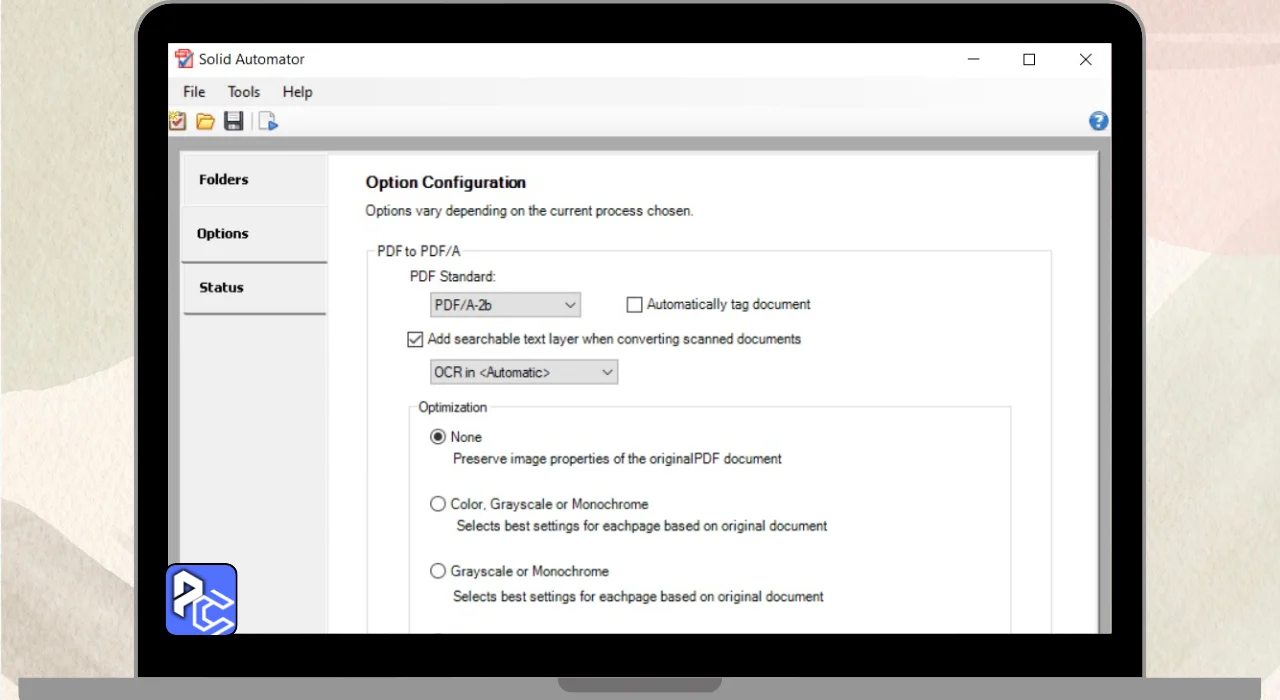This screenshot has width=1280, height=700.
Task: Switch to the Status tab
Action: pyautogui.click(x=221, y=288)
